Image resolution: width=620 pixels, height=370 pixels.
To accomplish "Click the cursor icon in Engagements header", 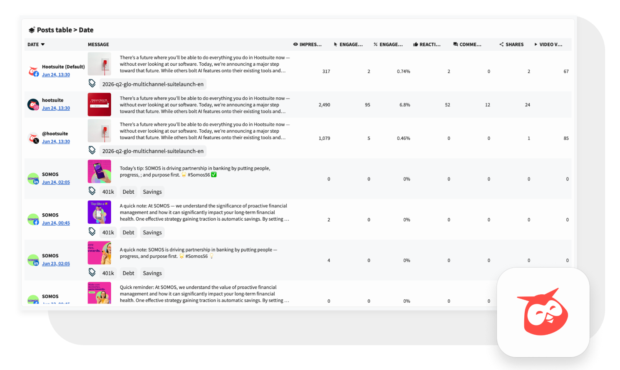I will click(x=335, y=44).
